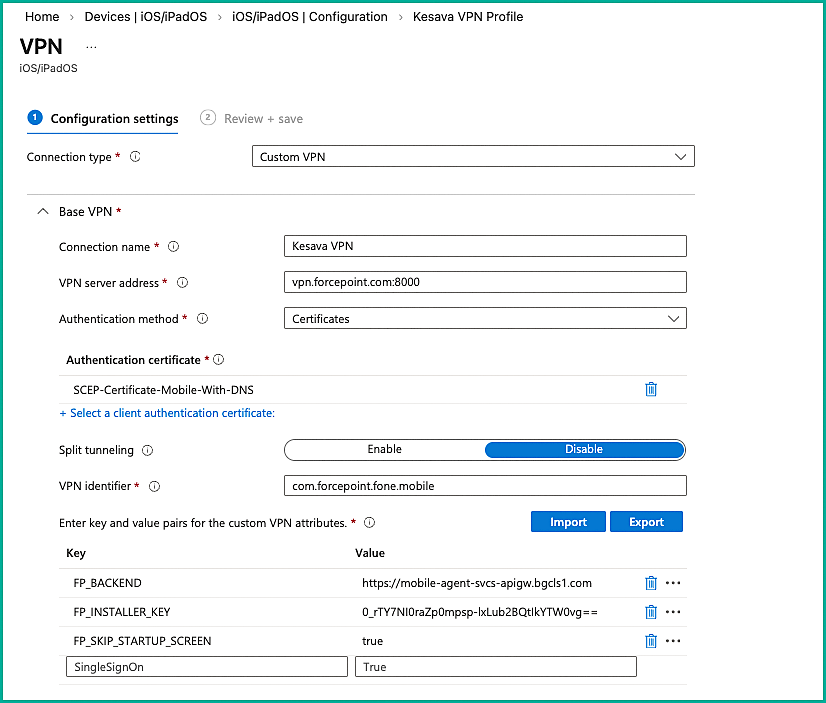Viewport: 826px width, 703px height.
Task: Click the Export button
Action: click(x=646, y=522)
